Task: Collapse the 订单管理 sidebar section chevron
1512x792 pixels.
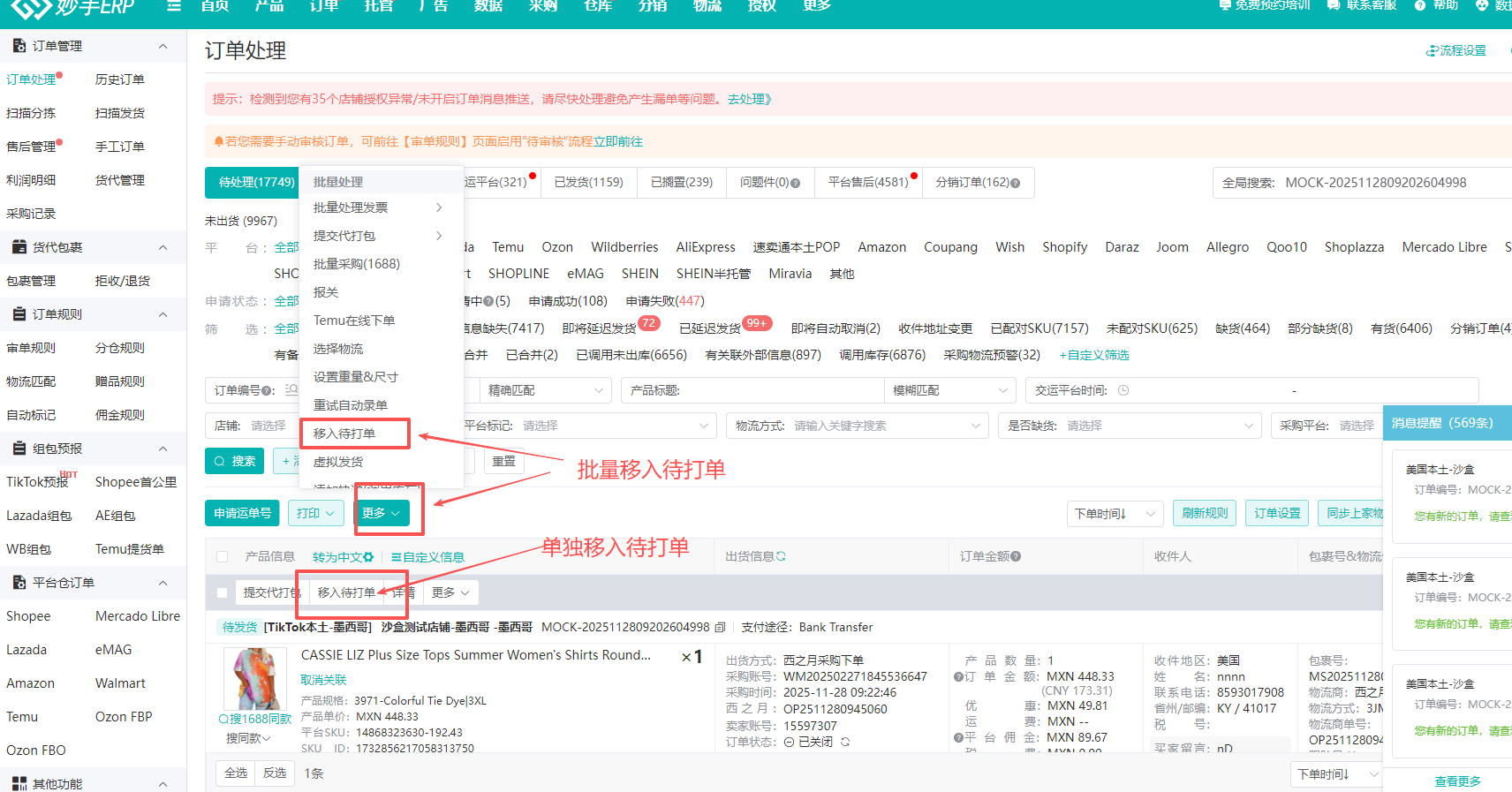Action: pos(163,46)
